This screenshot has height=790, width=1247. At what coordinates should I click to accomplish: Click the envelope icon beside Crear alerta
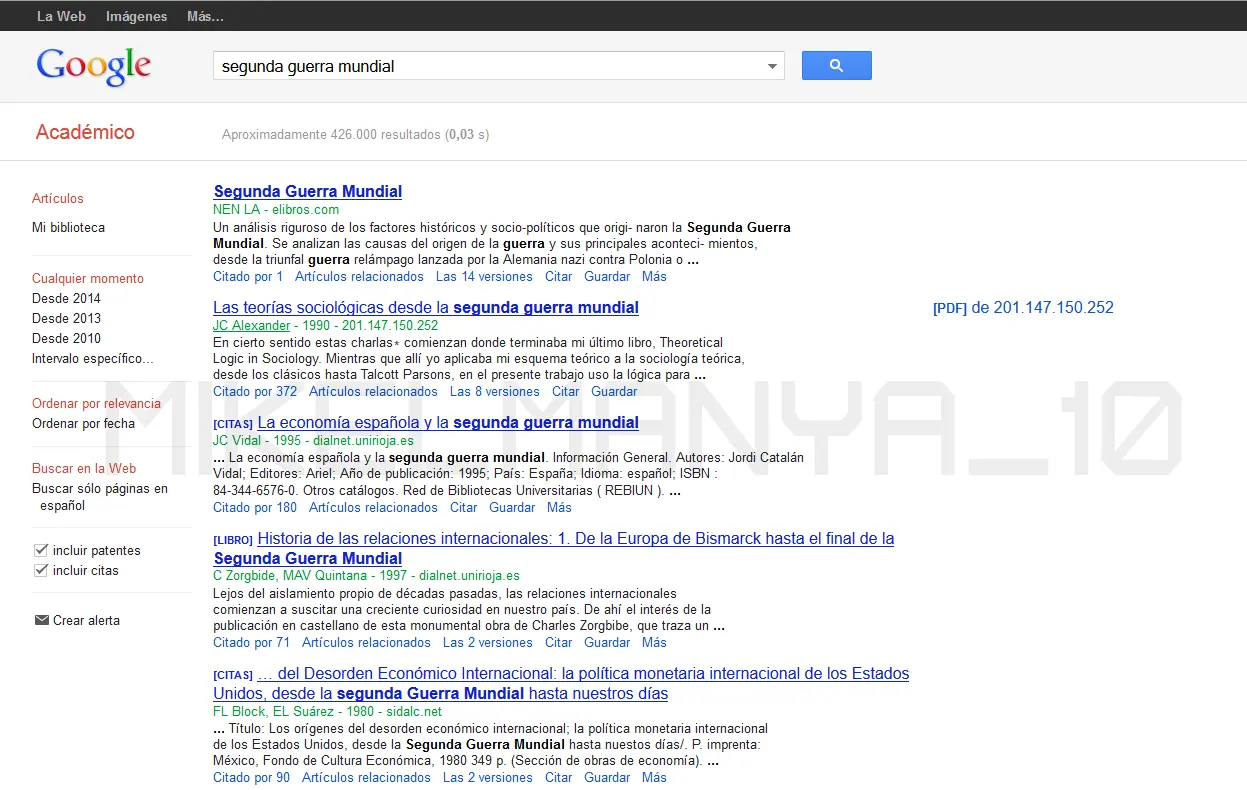[41, 620]
